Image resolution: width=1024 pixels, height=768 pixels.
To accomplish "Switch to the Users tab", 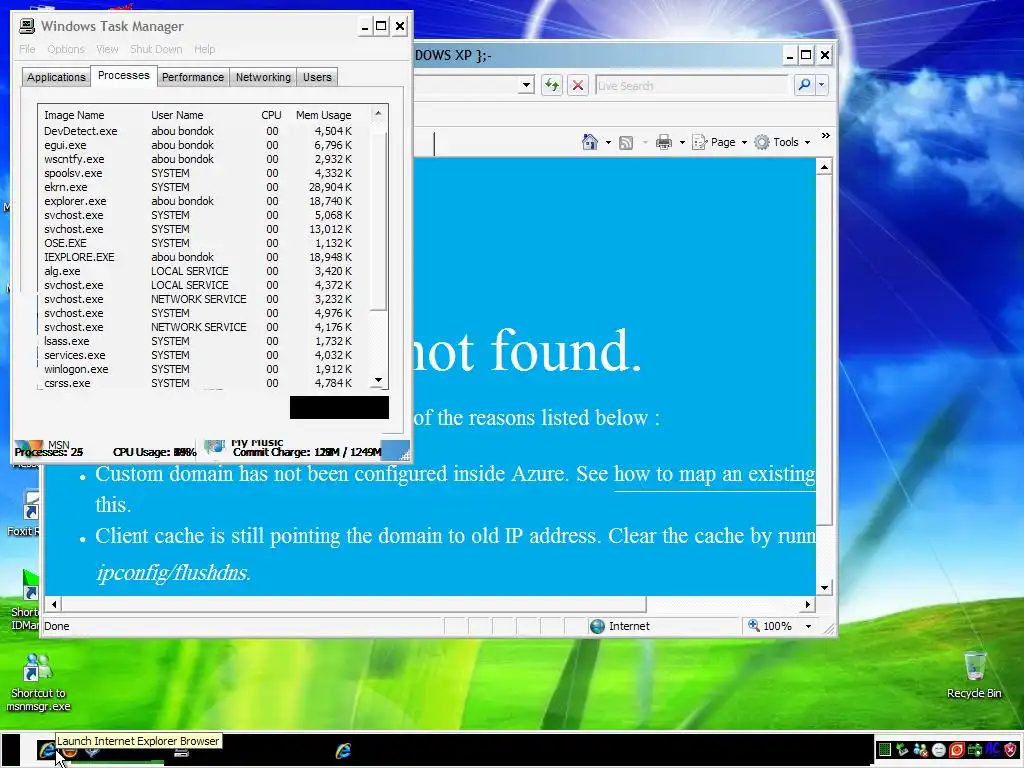I will [x=317, y=77].
